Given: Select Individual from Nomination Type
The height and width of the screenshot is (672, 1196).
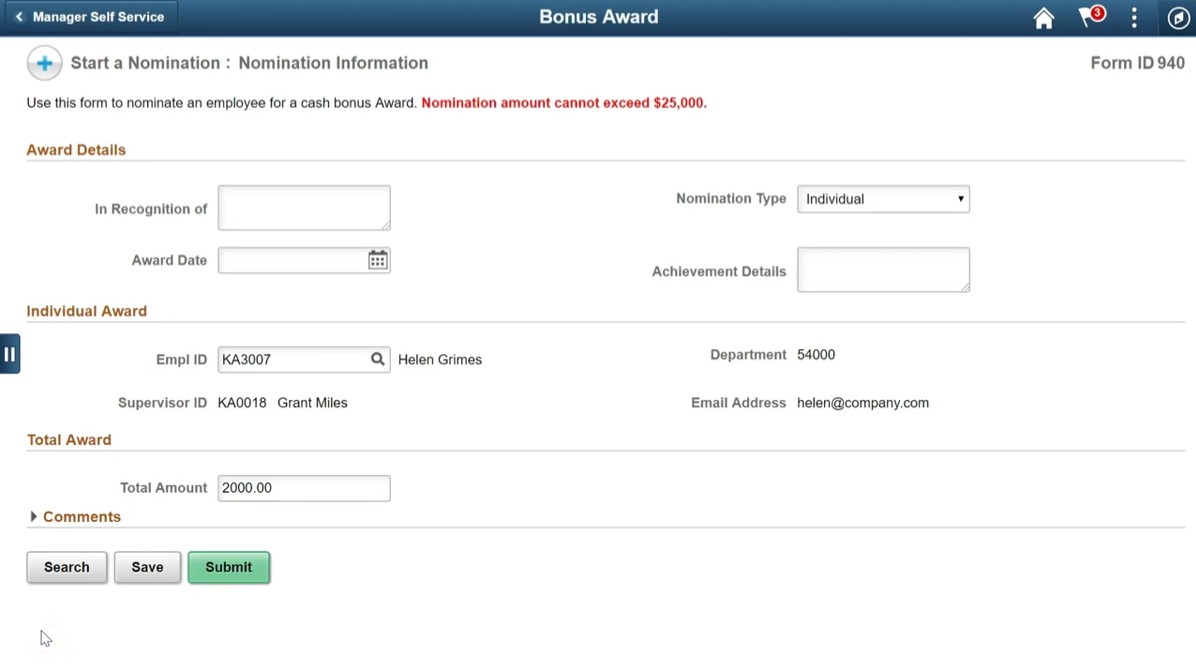Looking at the screenshot, I should (x=883, y=199).
